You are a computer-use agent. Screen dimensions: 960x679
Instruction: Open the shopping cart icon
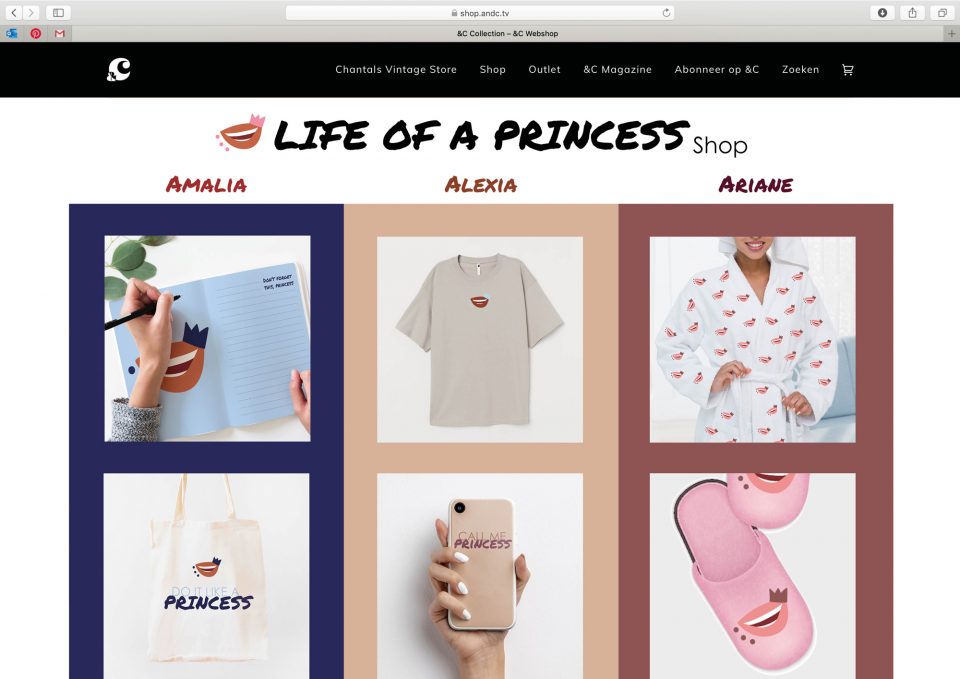tap(847, 70)
